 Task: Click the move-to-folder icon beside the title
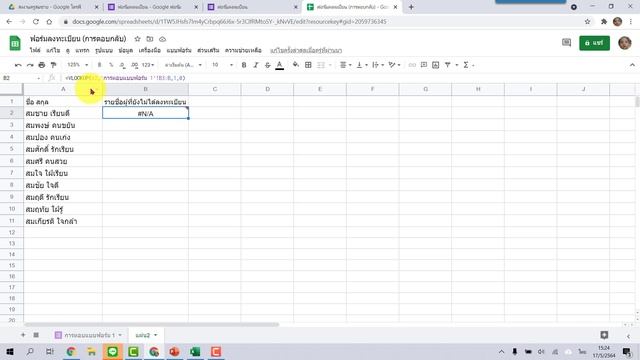150,39
